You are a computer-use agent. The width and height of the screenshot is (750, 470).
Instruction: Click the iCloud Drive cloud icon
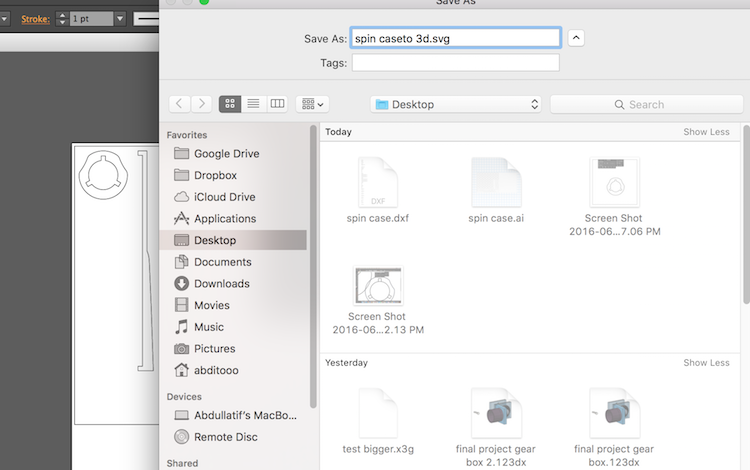click(181, 197)
